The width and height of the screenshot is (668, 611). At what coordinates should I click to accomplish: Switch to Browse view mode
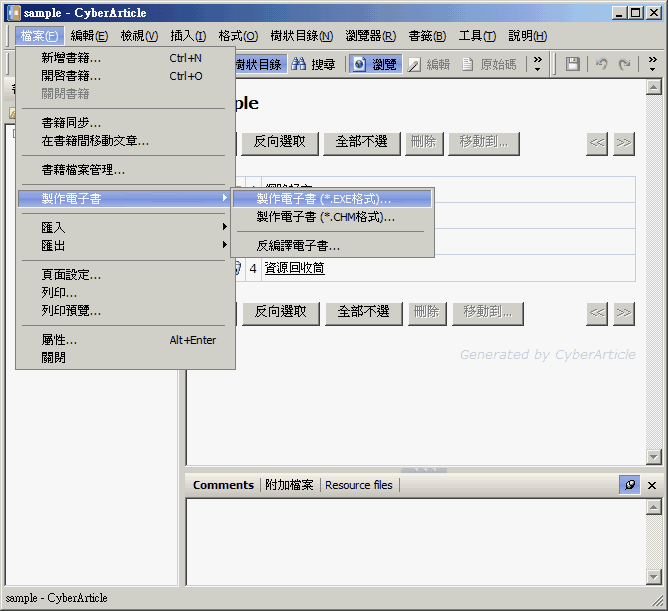pyautogui.click(x=373, y=64)
